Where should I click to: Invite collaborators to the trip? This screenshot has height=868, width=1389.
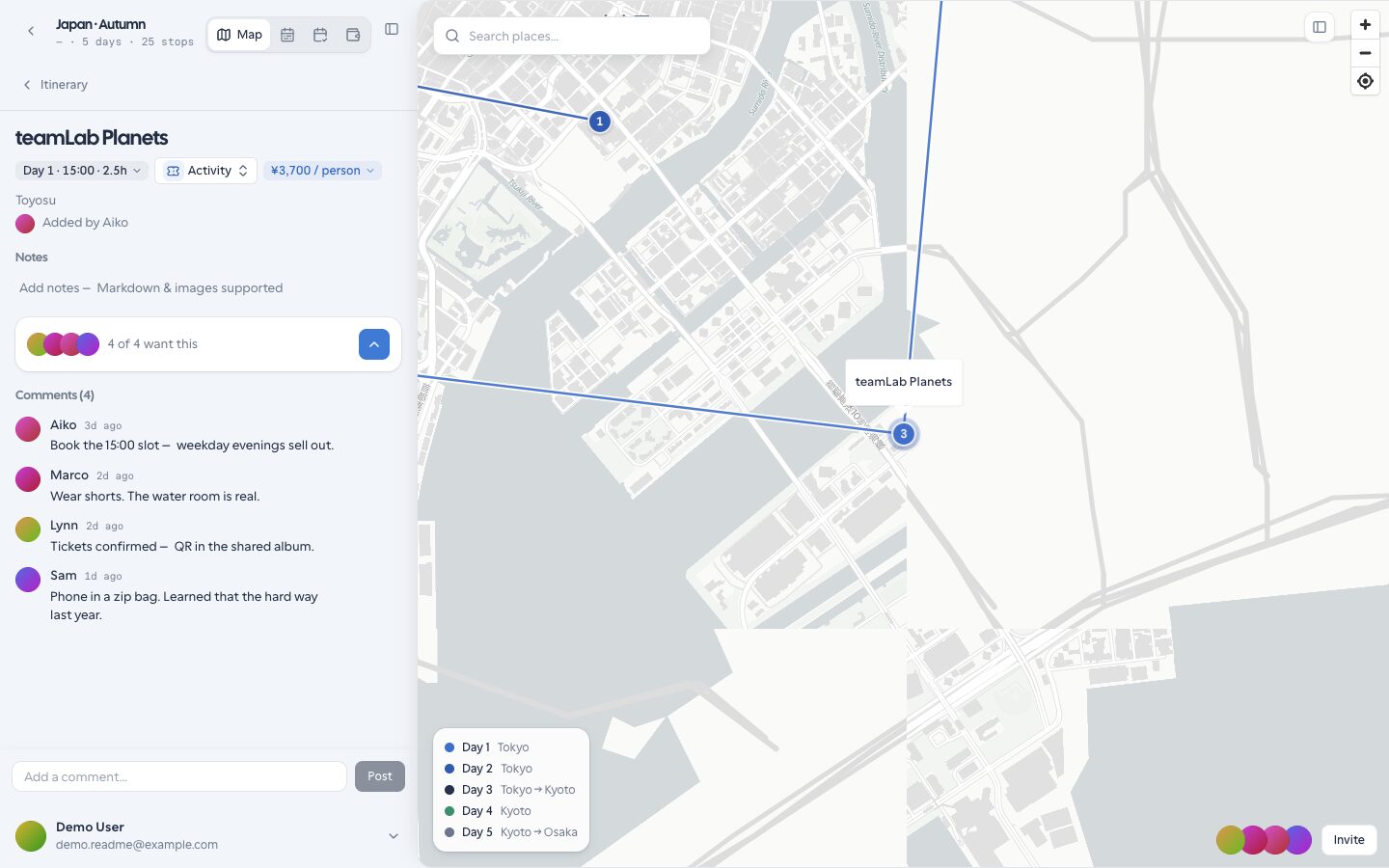pyautogui.click(x=1348, y=840)
